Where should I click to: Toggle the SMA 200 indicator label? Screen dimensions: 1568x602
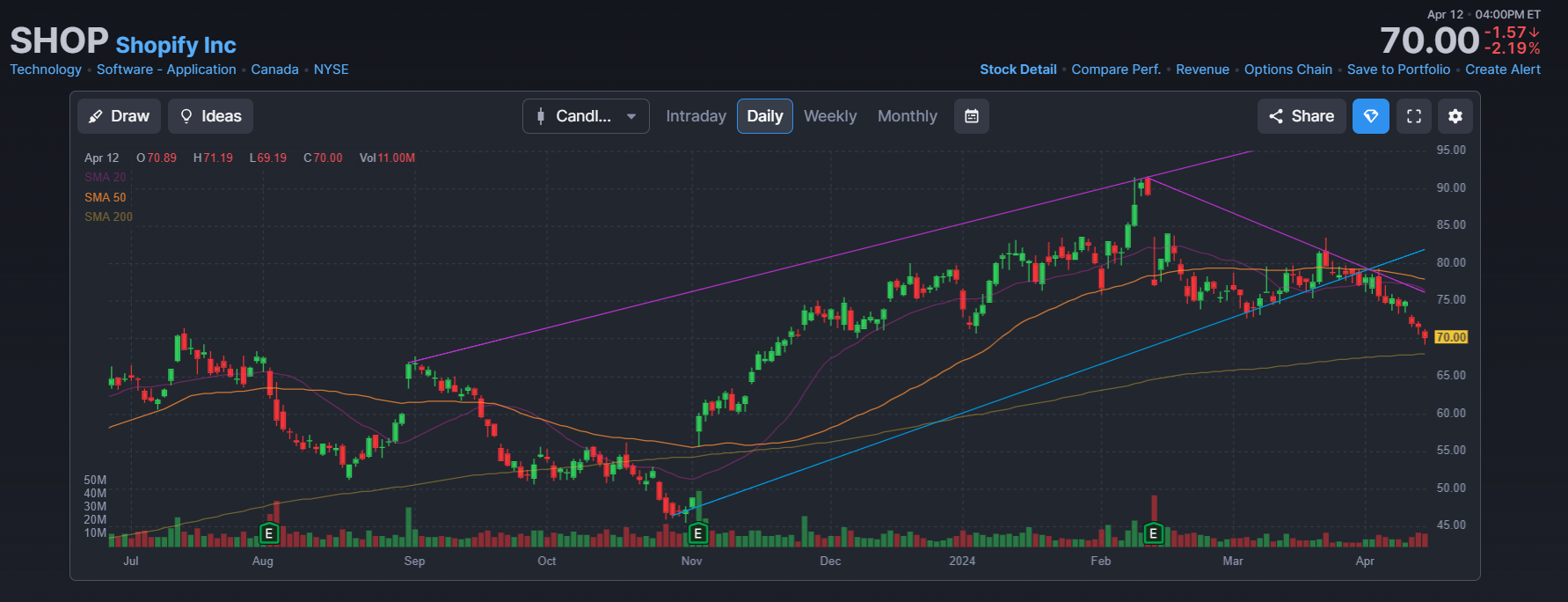coord(108,217)
